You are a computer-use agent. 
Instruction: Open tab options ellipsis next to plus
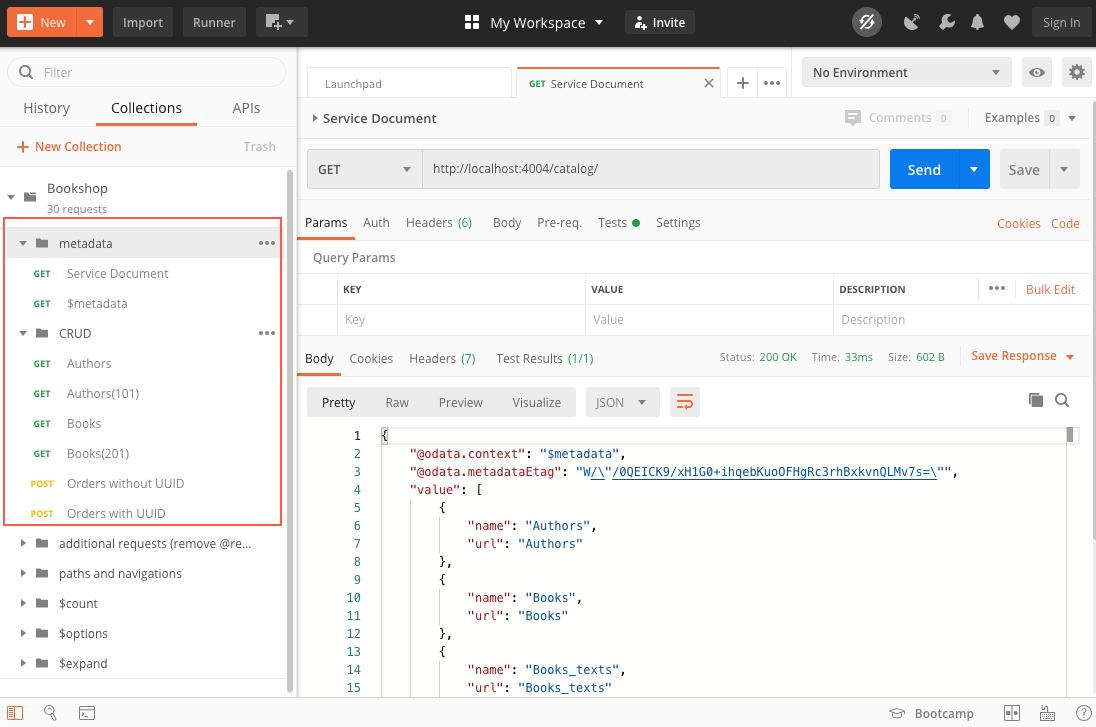(x=772, y=83)
